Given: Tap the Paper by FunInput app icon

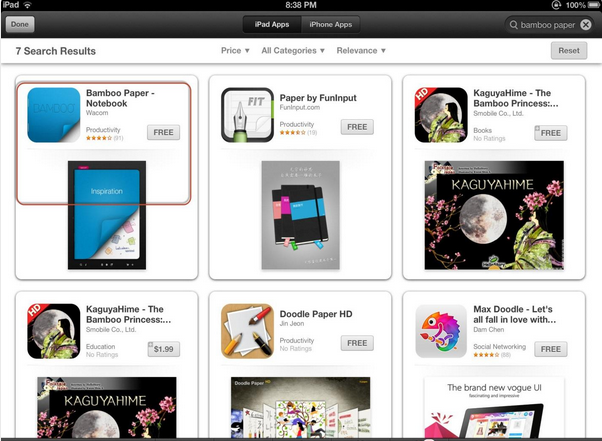Looking at the screenshot, I should pyautogui.click(x=247, y=115).
